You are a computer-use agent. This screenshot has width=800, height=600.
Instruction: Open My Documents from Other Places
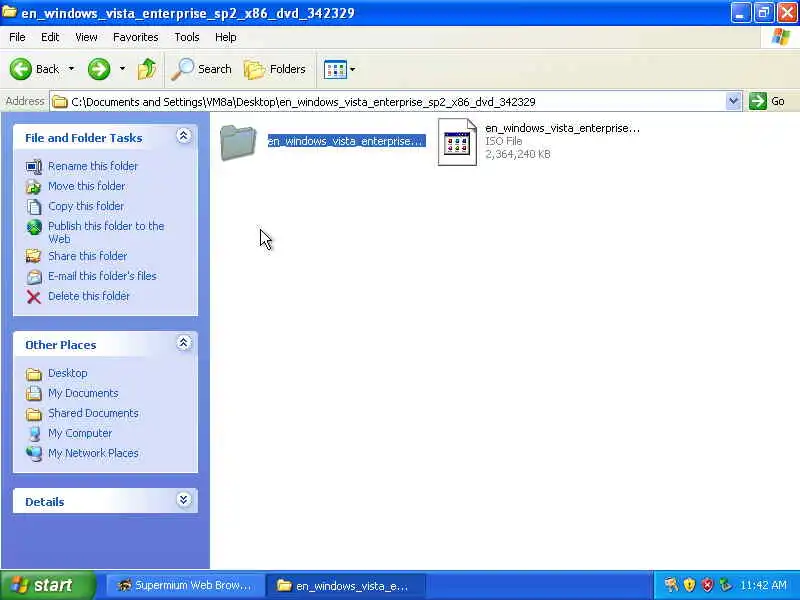click(83, 393)
